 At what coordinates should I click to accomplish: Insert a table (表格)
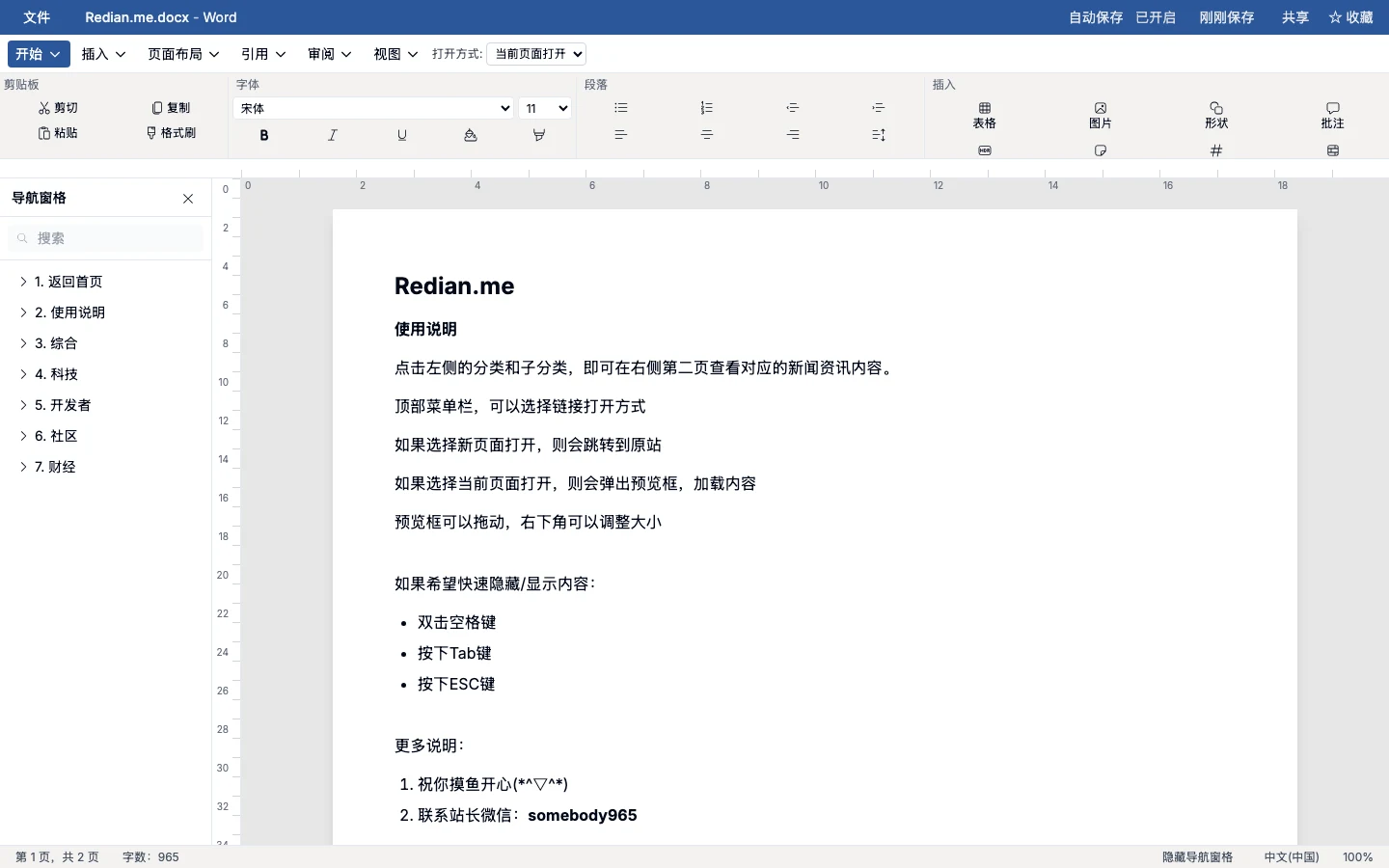(x=985, y=115)
